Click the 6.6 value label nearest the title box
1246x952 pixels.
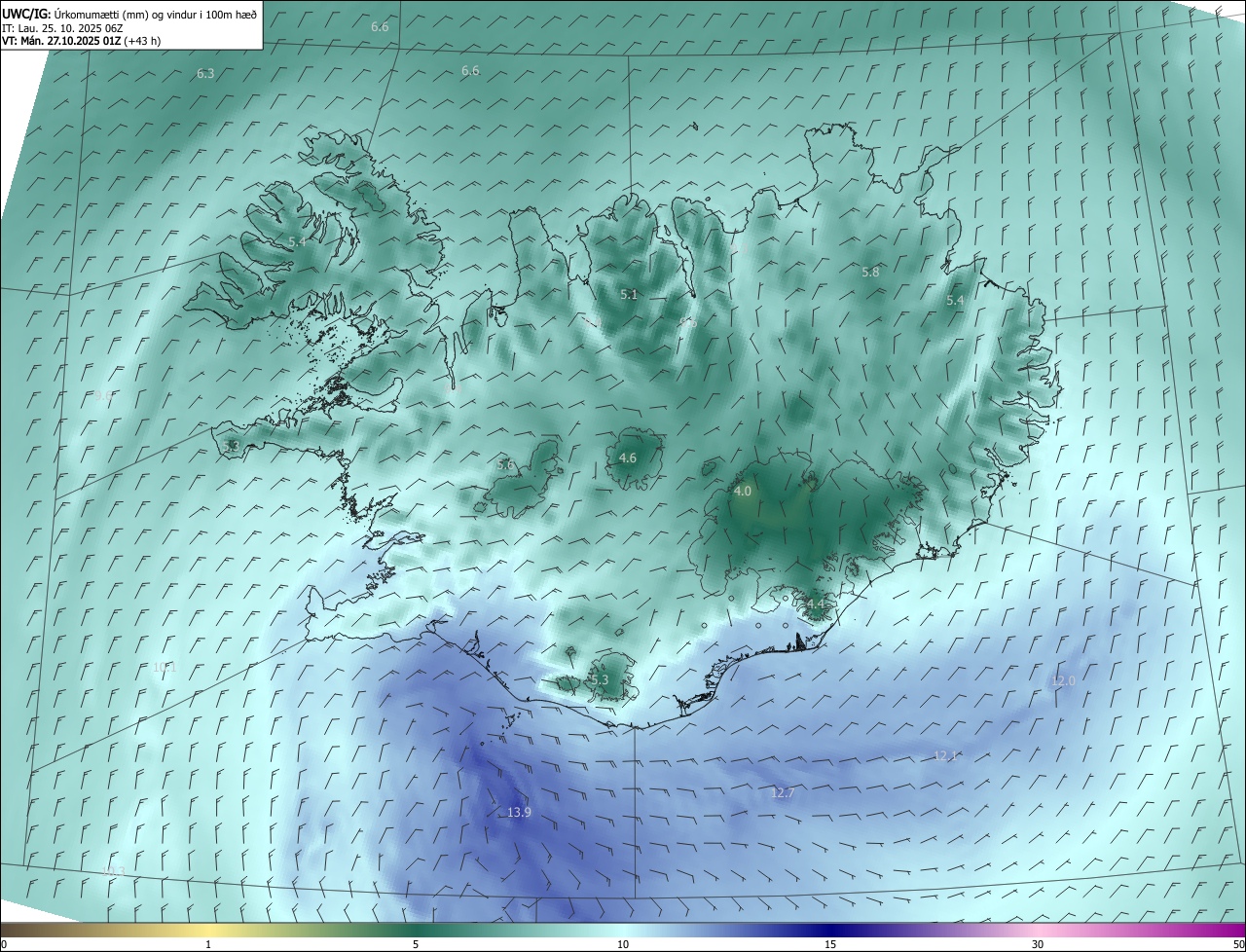(380, 27)
